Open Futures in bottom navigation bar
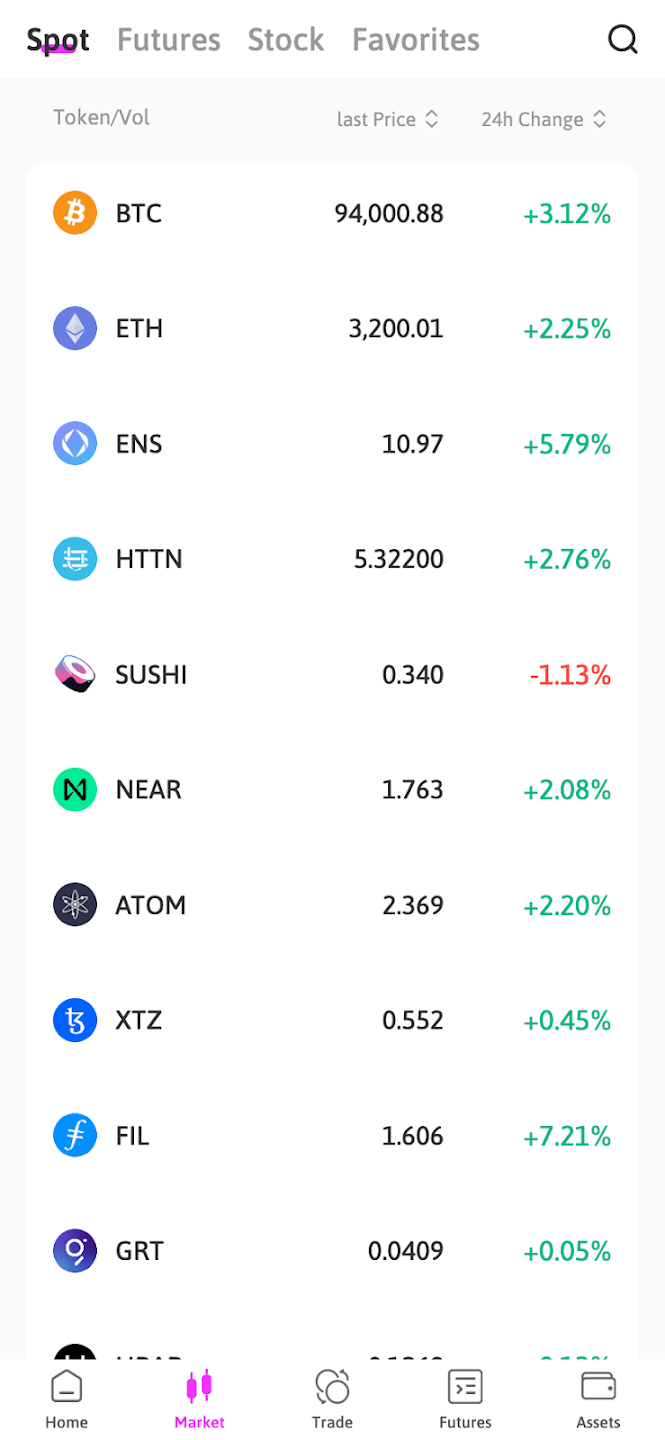665x1440 pixels. click(x=465, y=1399)
